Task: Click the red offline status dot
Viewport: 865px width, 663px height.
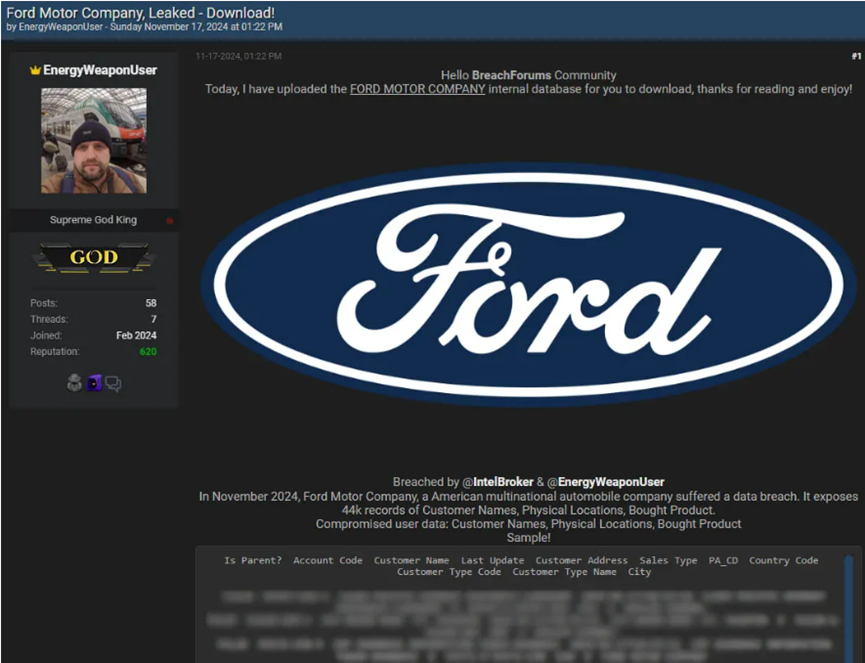Action: [x=169, y=221]
